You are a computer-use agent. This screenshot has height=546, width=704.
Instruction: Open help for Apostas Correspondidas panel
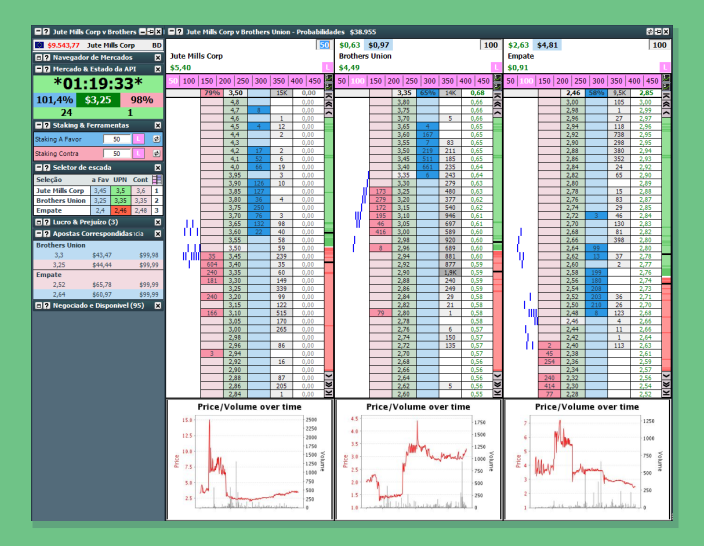46,234
